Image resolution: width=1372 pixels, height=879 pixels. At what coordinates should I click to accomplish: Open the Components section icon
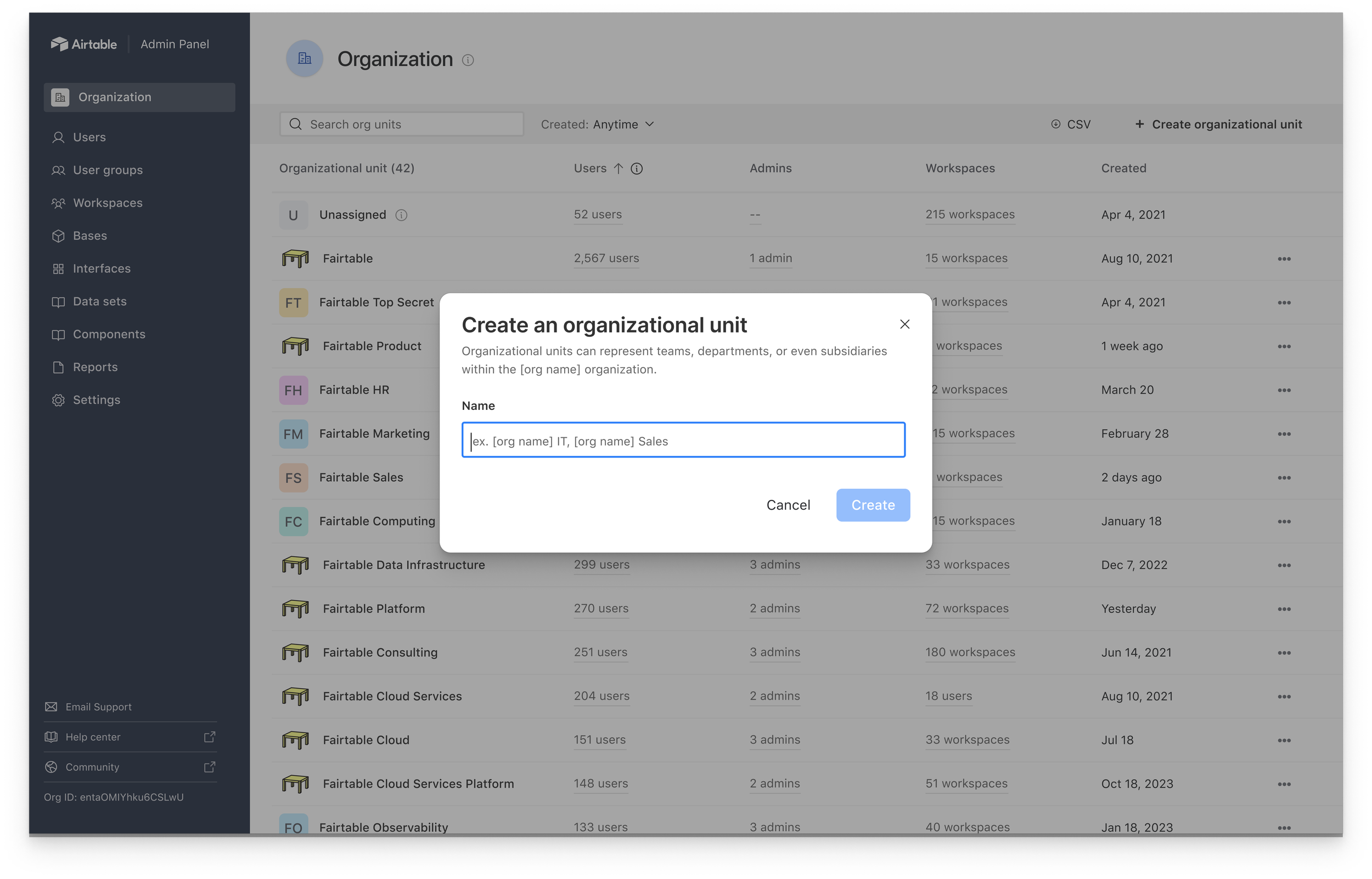(x=59, y=334)
